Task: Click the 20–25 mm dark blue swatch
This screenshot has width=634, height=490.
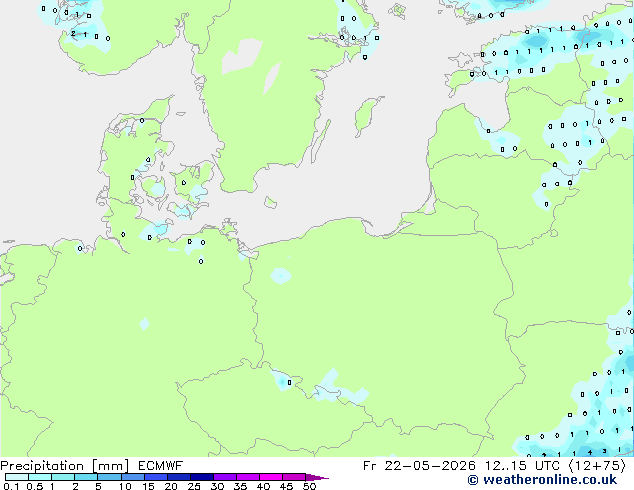Action: (179, 477)
